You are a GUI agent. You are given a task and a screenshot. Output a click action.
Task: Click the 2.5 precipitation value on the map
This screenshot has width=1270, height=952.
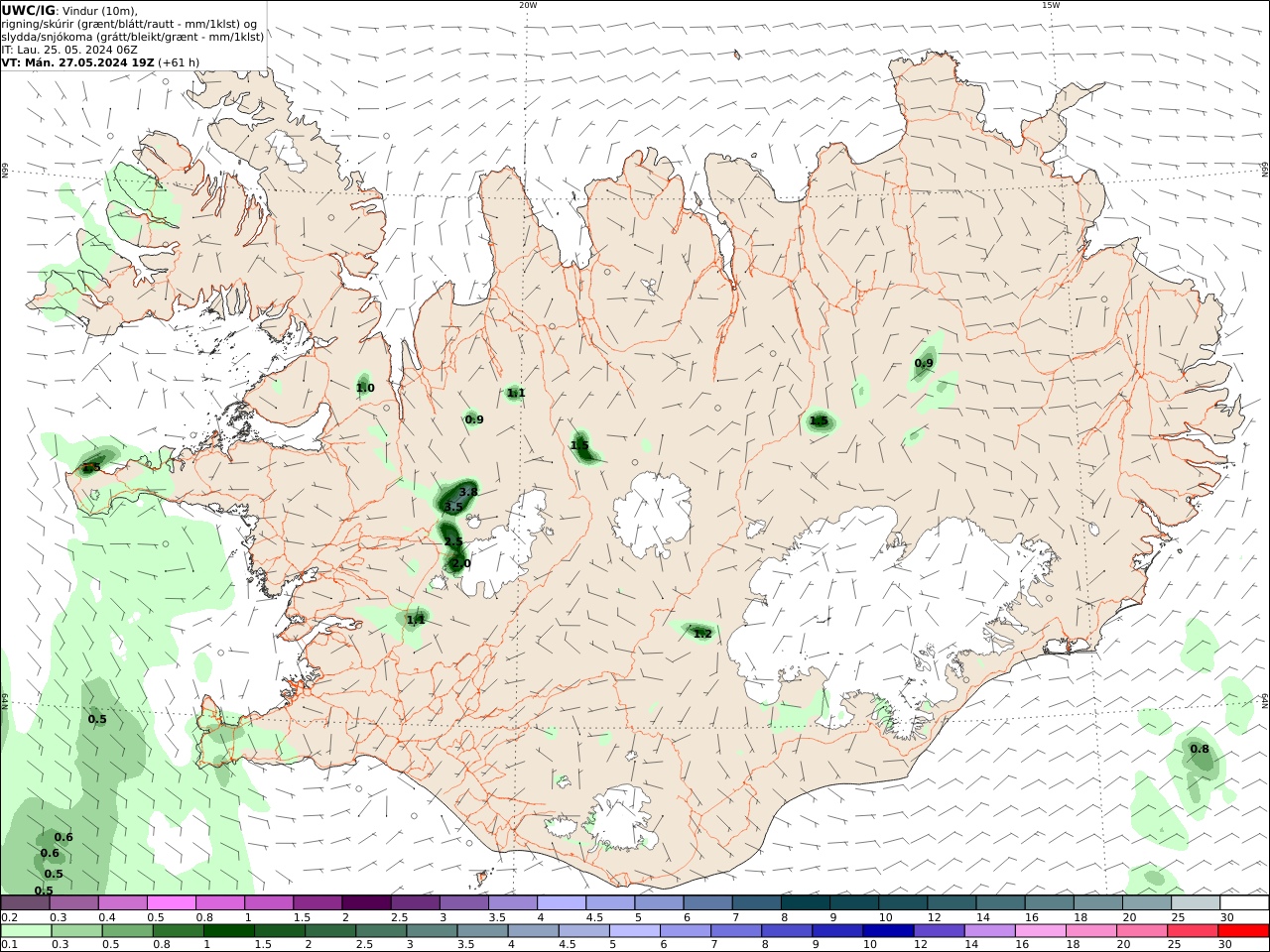(453, 542)
